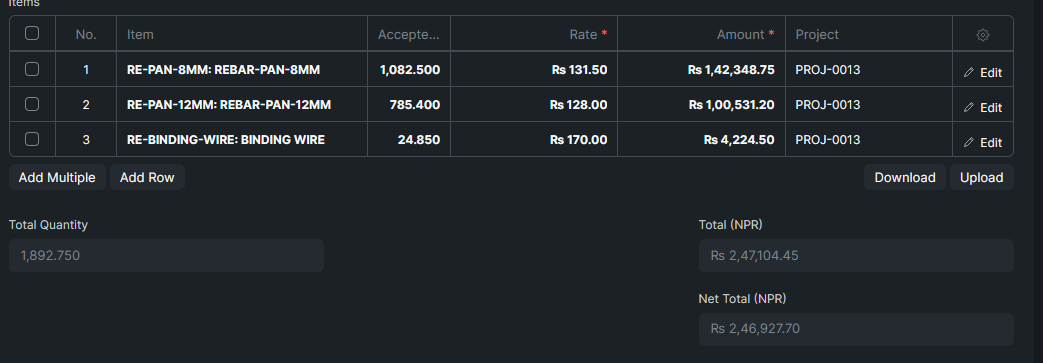Check the box for RE-PAN-12MM row
This screenshot has height=363, width=1043.
(32, 104)
